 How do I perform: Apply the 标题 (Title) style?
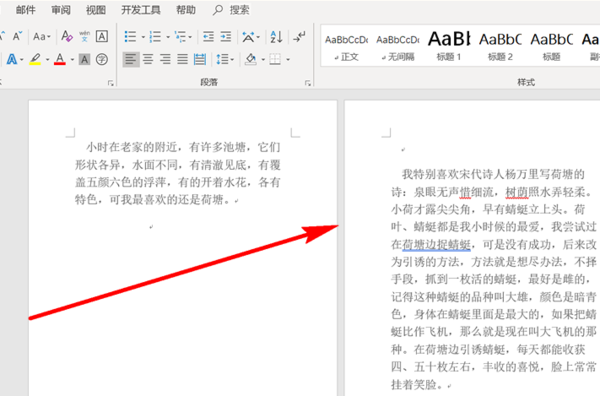(551, 47)
